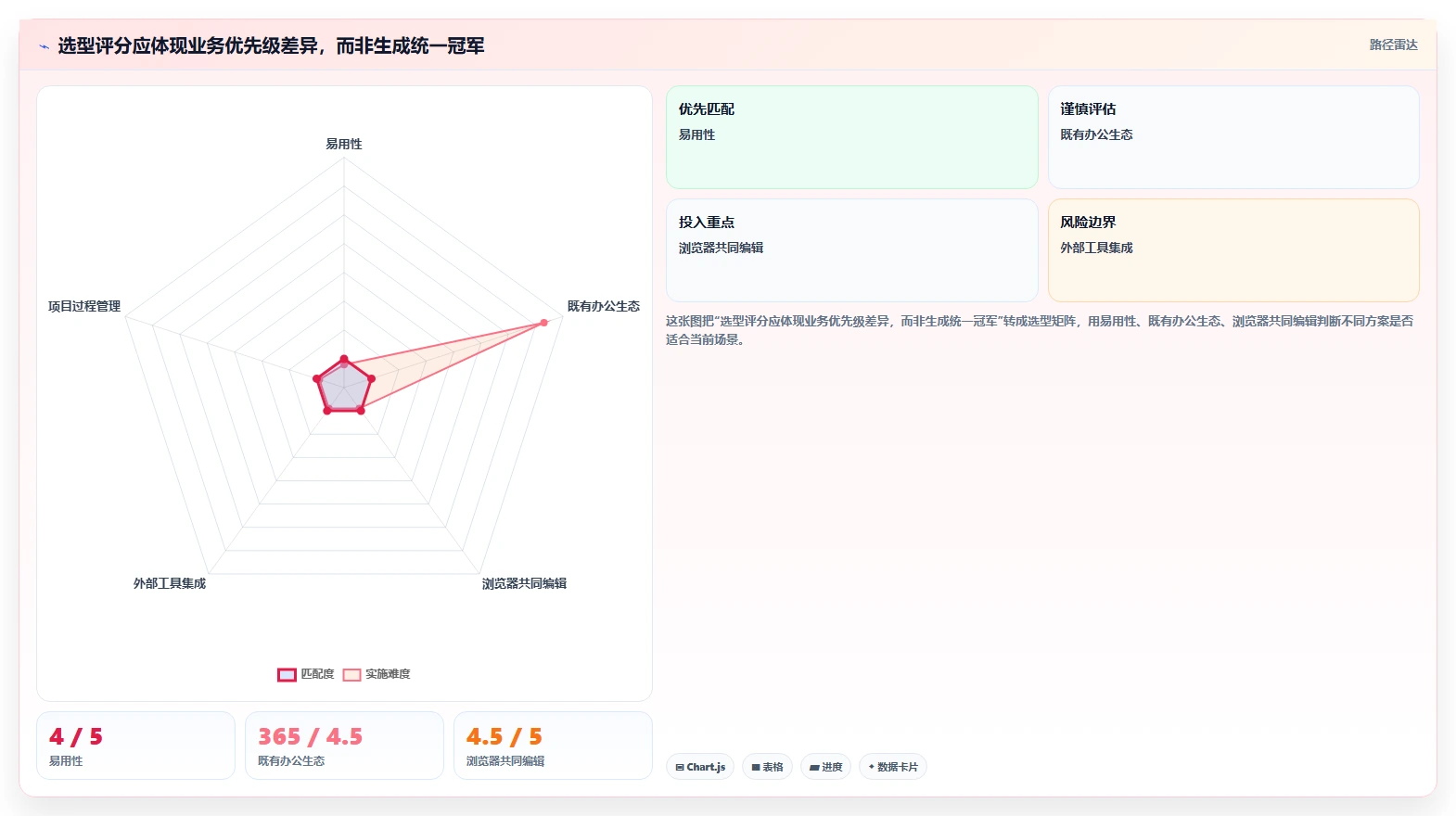This screenshot has height=816, width=1456.
Task: Select the 进度 tag
Action: (x=825, y=767)
